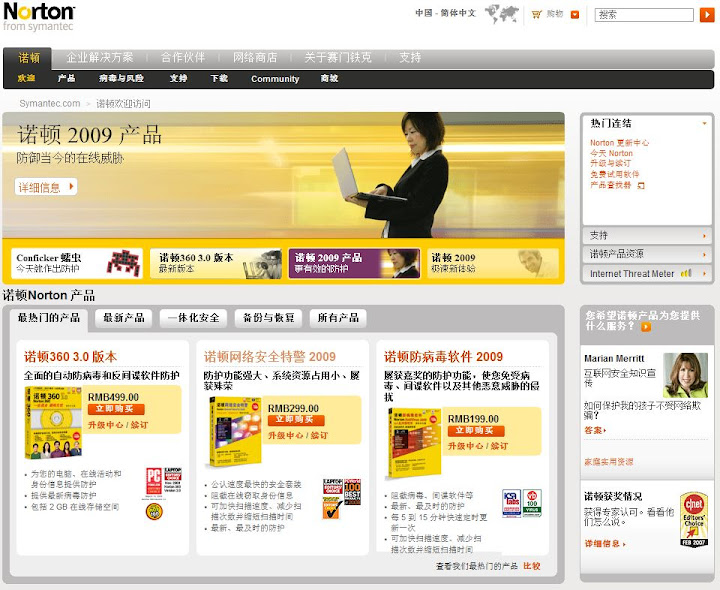Image resolution: width=720 pixels, height=590 pixels.
Task: Click 升级中心 / 续订 under RMB299.00
Action: (x=298, y=436)
